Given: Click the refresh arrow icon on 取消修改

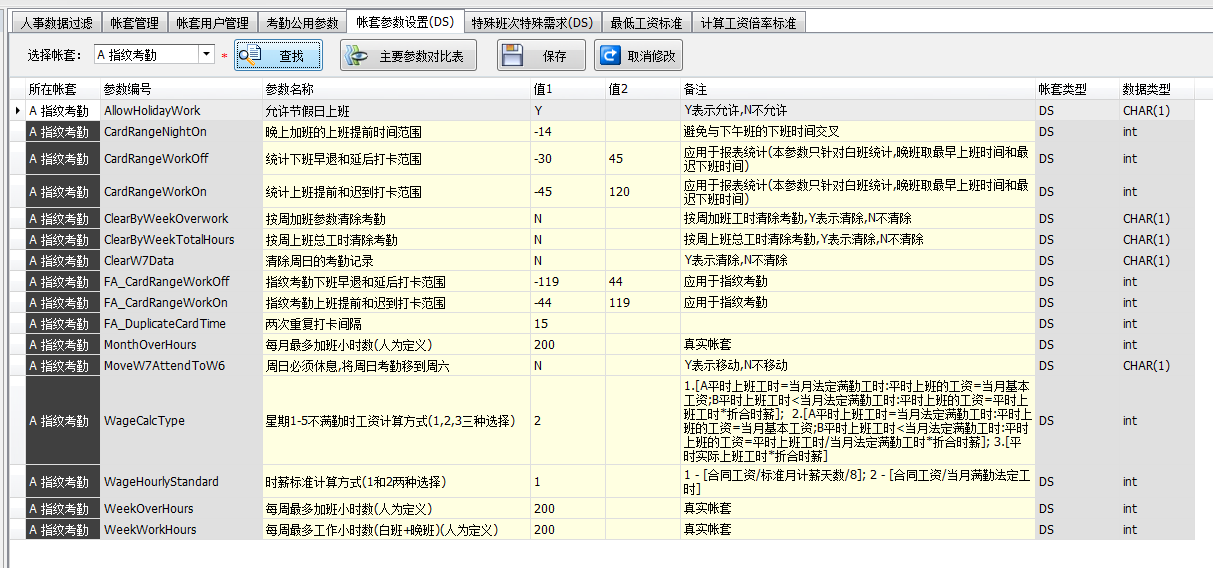Looking at the screenshot, I should (x=609, y=56).
